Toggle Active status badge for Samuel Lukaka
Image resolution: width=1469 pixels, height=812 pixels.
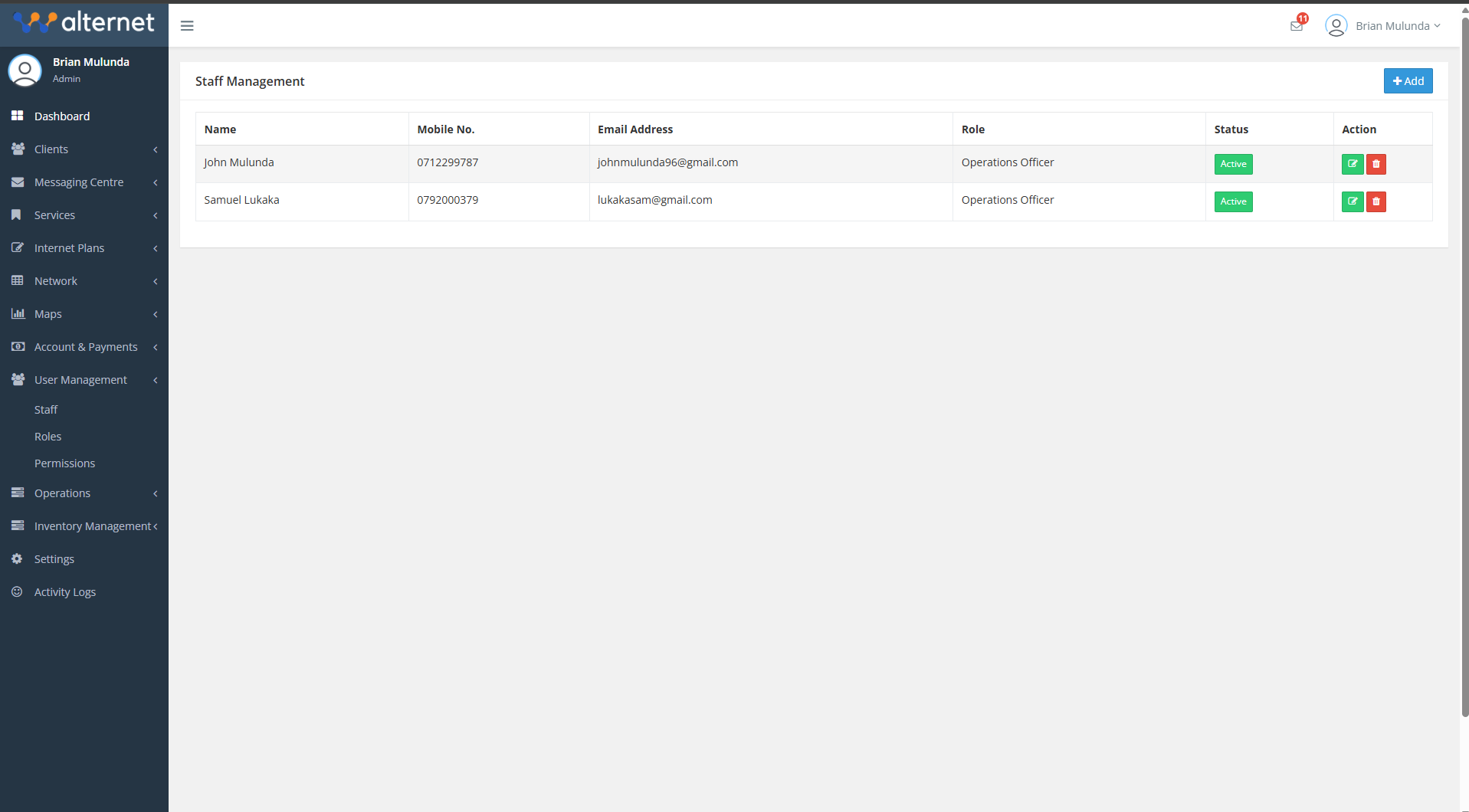[1233, 201]
